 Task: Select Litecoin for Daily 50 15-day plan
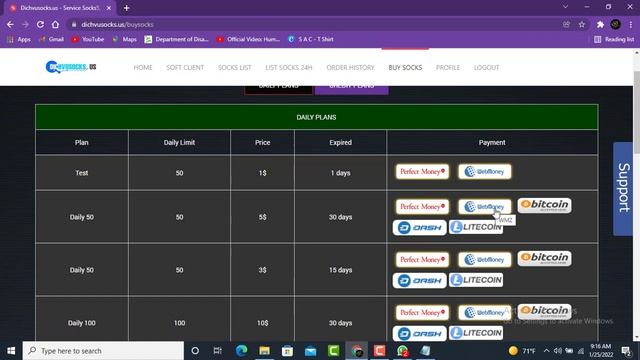click(x=476, y=280)
